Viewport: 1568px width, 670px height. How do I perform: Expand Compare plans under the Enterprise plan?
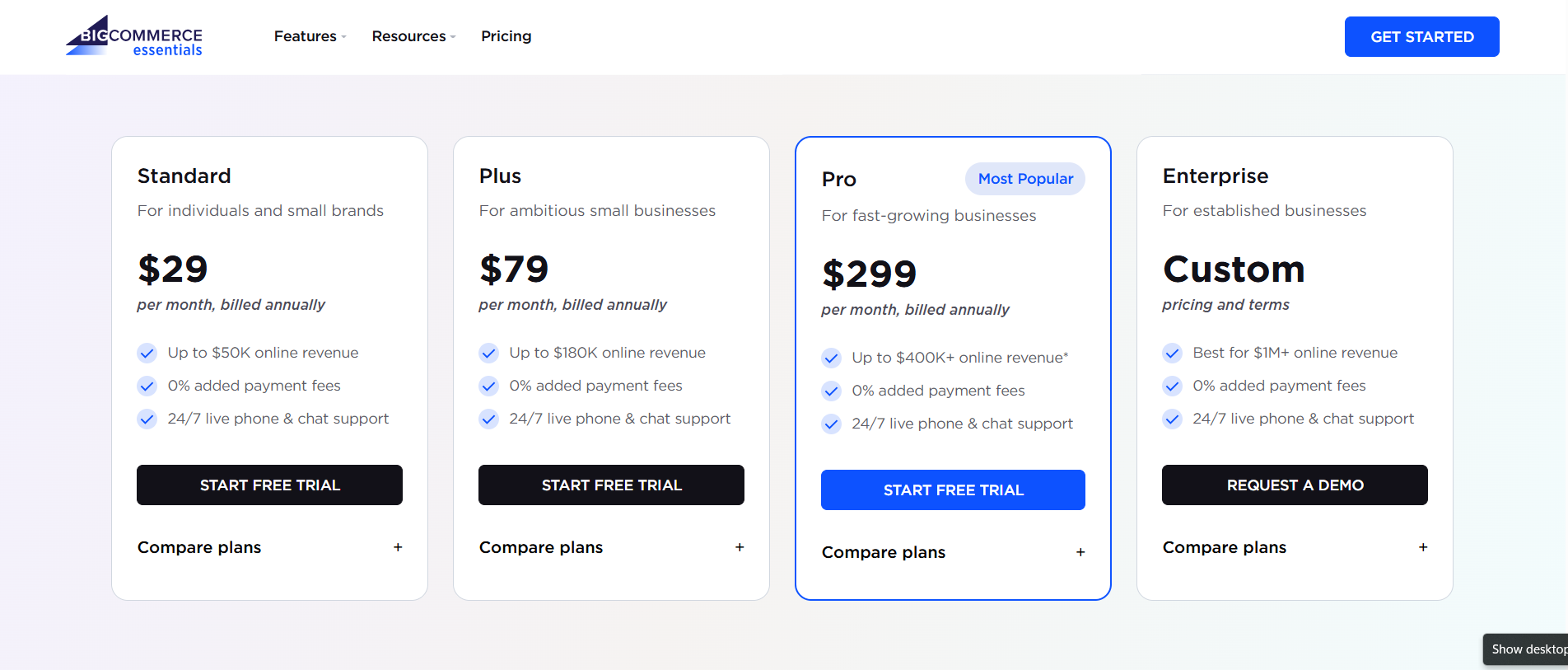point(1294,547)
